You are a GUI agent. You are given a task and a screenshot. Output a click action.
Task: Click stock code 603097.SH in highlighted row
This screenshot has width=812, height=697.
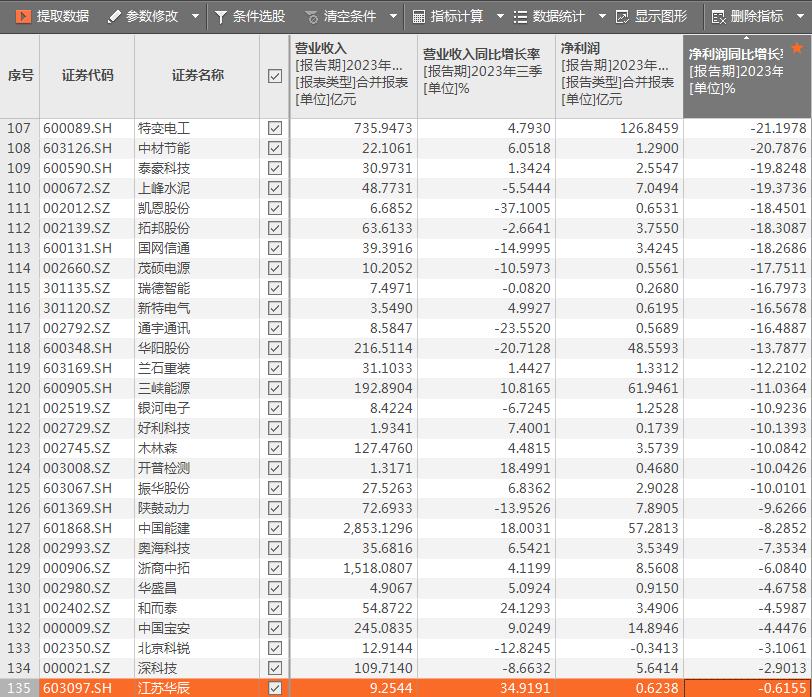point(77,688)
